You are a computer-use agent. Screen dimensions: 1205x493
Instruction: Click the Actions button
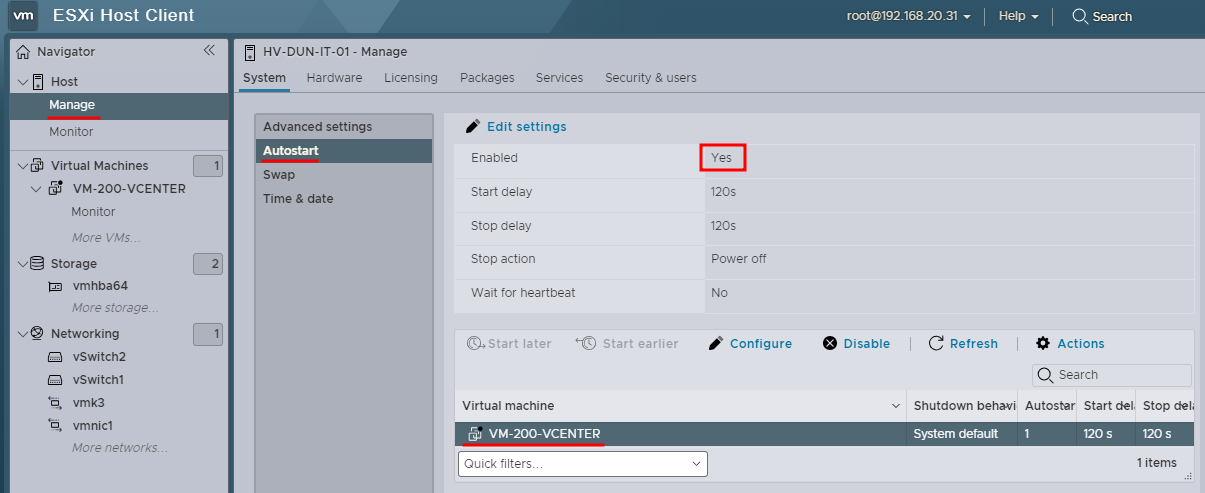(x=1070, y=344)
